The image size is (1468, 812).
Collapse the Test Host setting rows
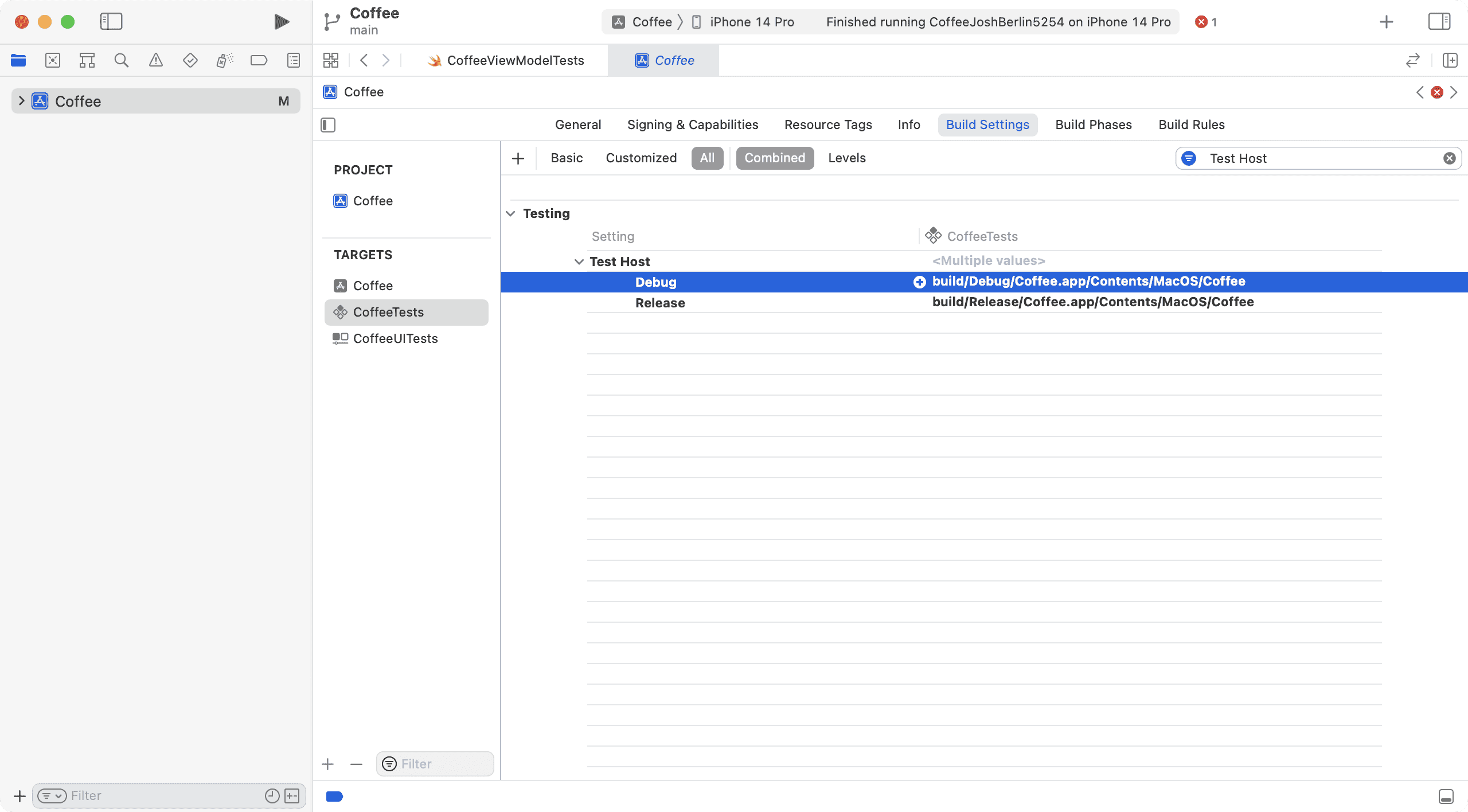579,261
